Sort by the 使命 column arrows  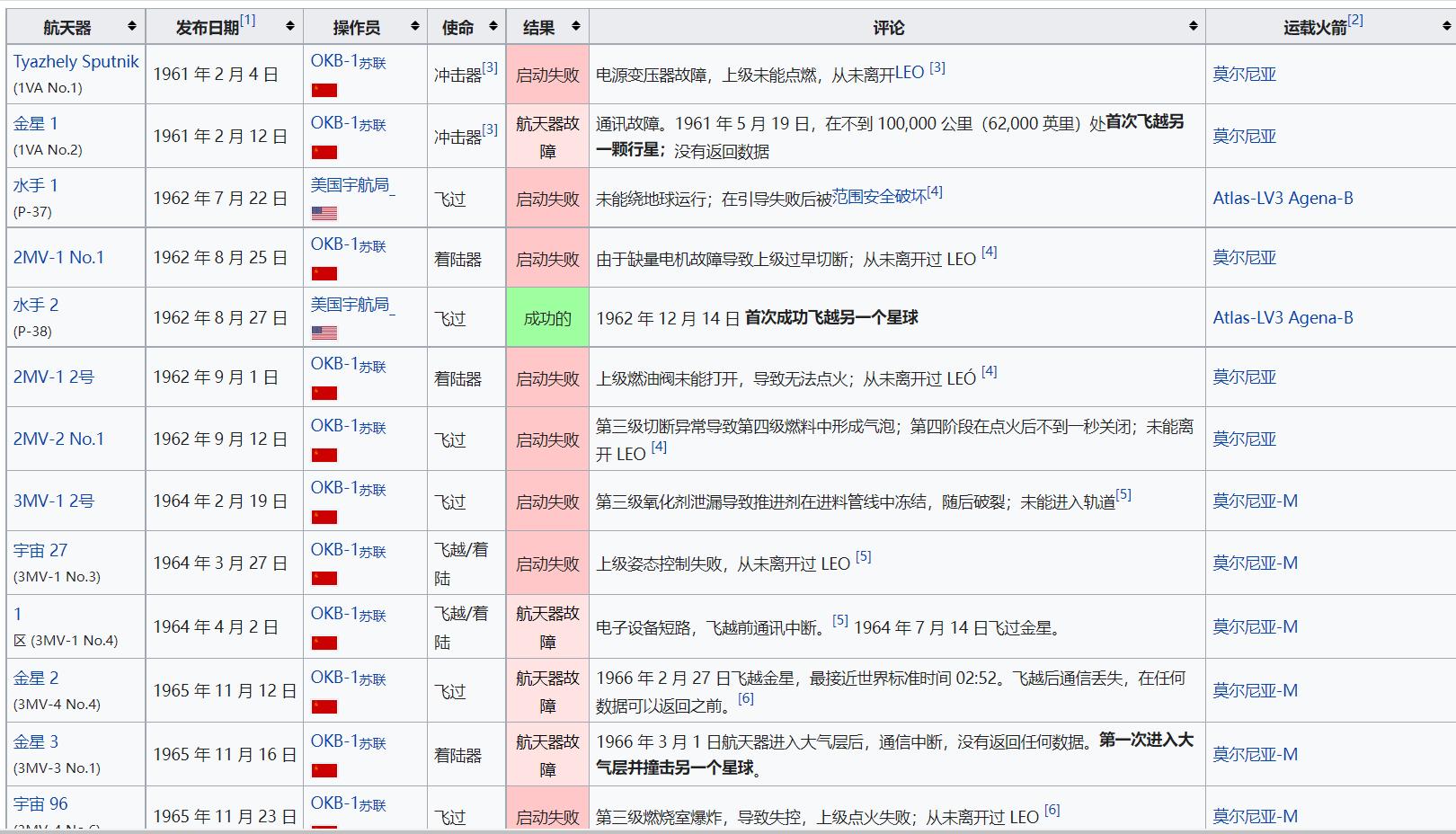tap(493, 27)
